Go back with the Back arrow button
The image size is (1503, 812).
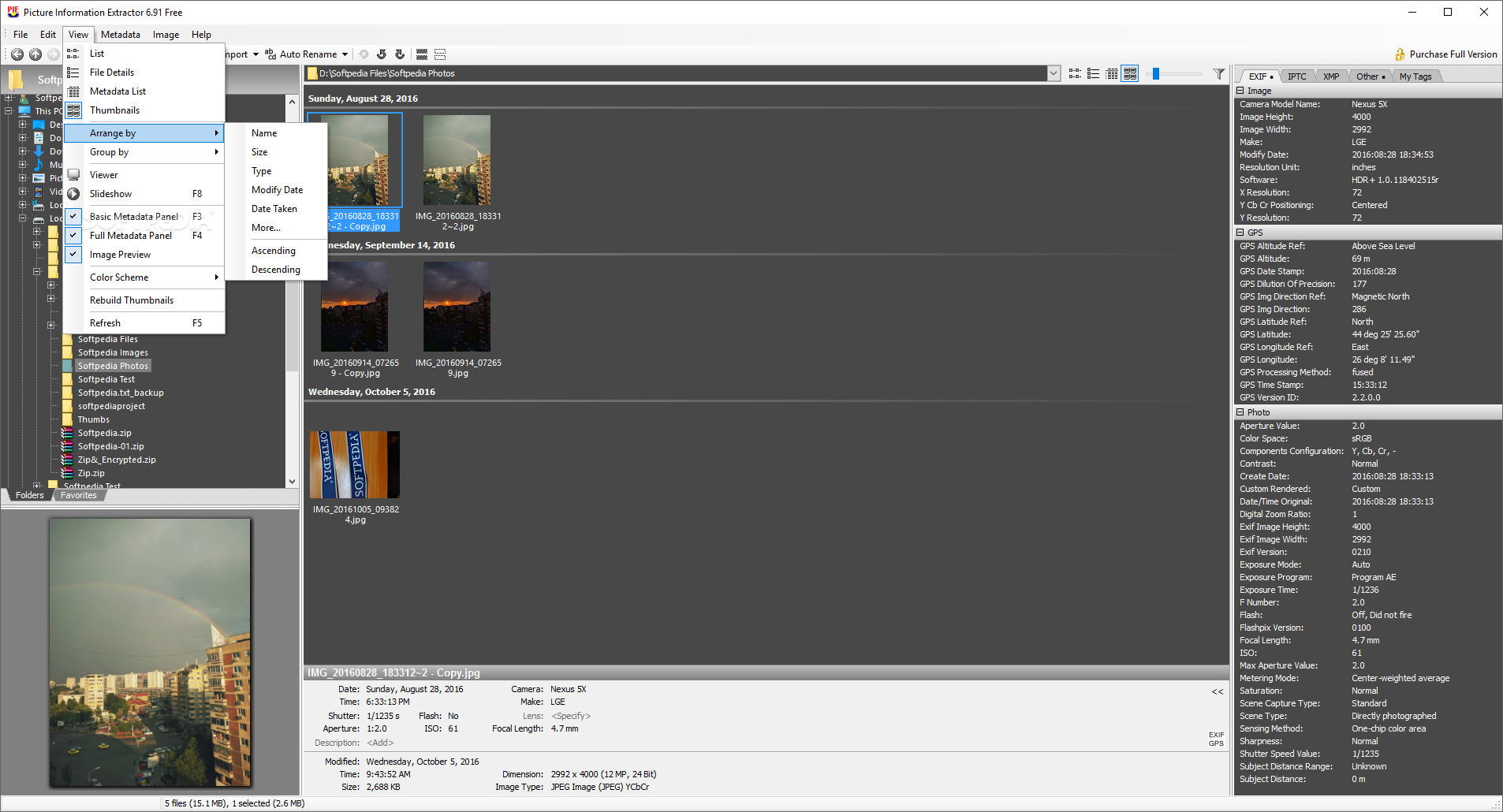17,54
